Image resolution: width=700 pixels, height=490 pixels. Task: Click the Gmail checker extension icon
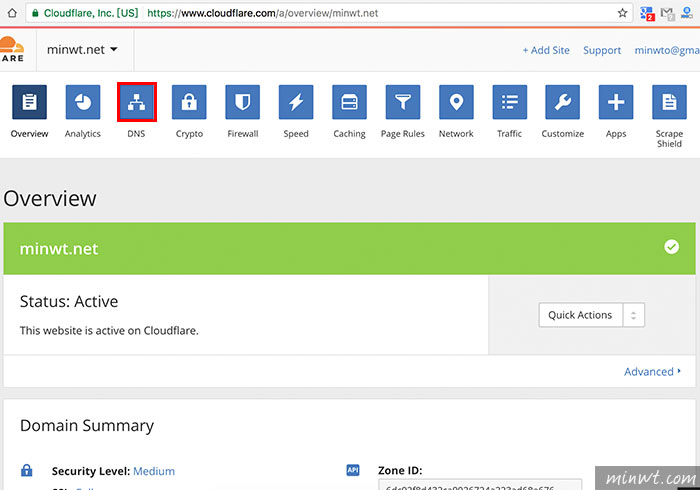click(667, 13)
